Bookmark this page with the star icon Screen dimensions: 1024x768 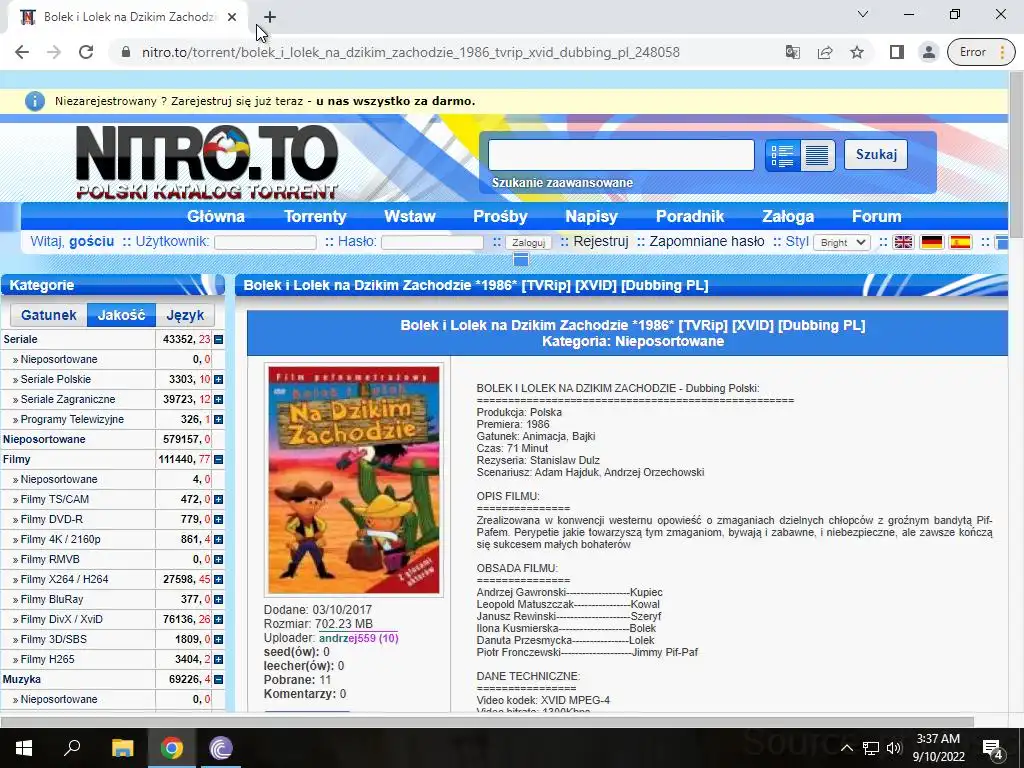(857, 52)
